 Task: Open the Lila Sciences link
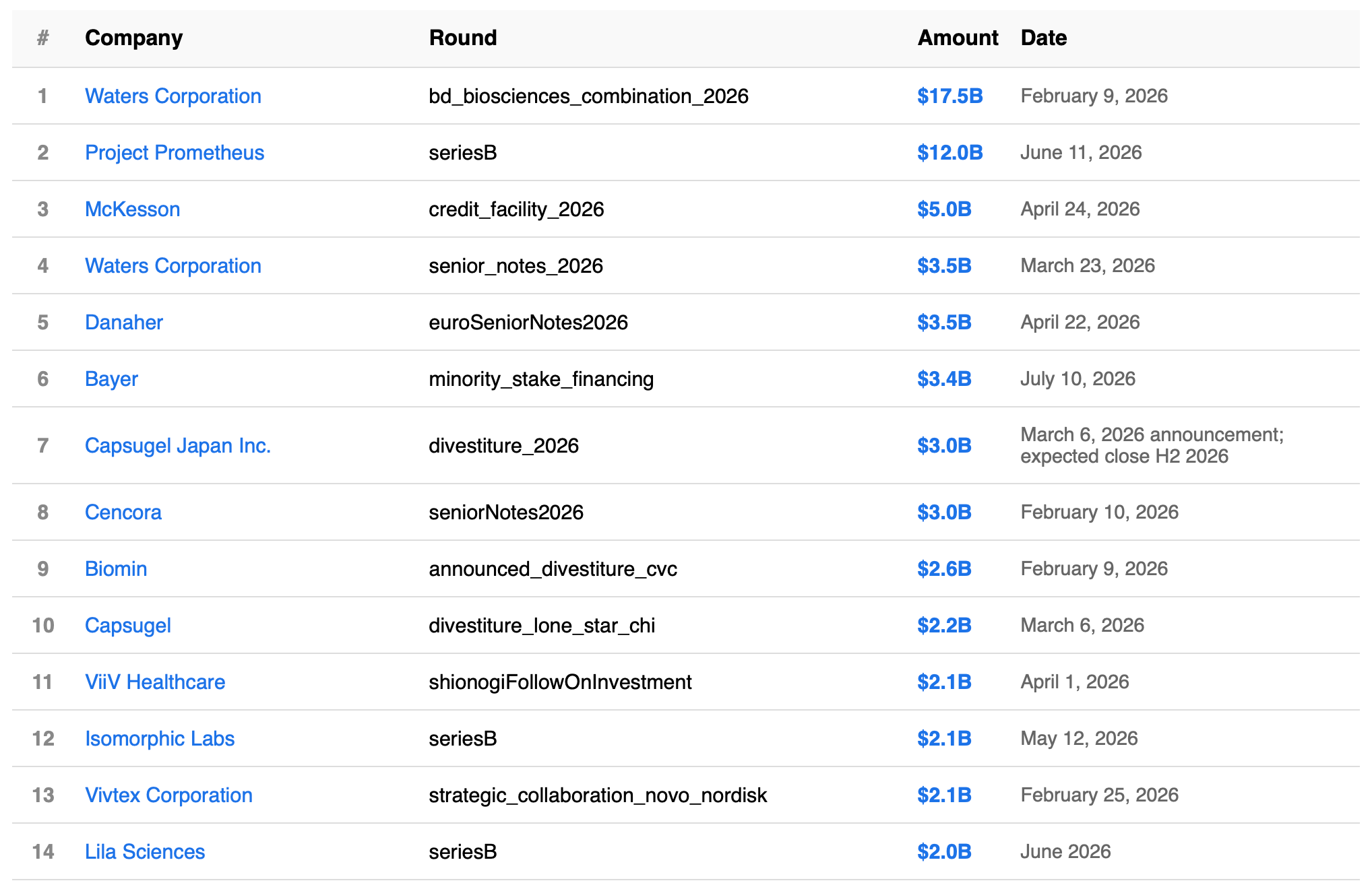[x=145, y=852]
